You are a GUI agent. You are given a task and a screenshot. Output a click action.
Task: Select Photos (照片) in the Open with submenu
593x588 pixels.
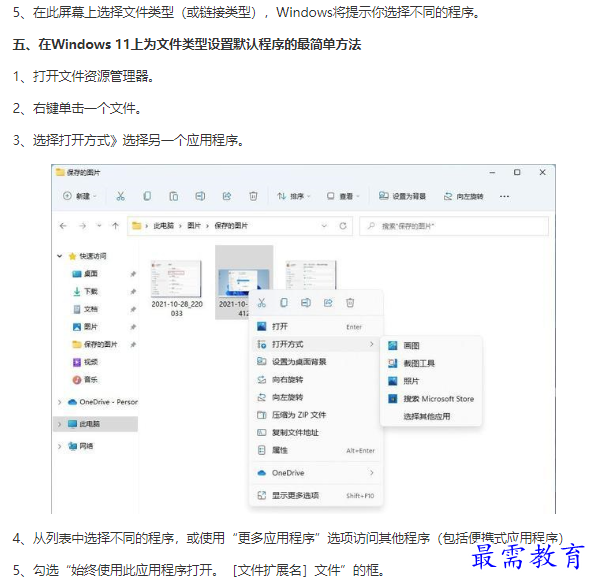point(431,381)
